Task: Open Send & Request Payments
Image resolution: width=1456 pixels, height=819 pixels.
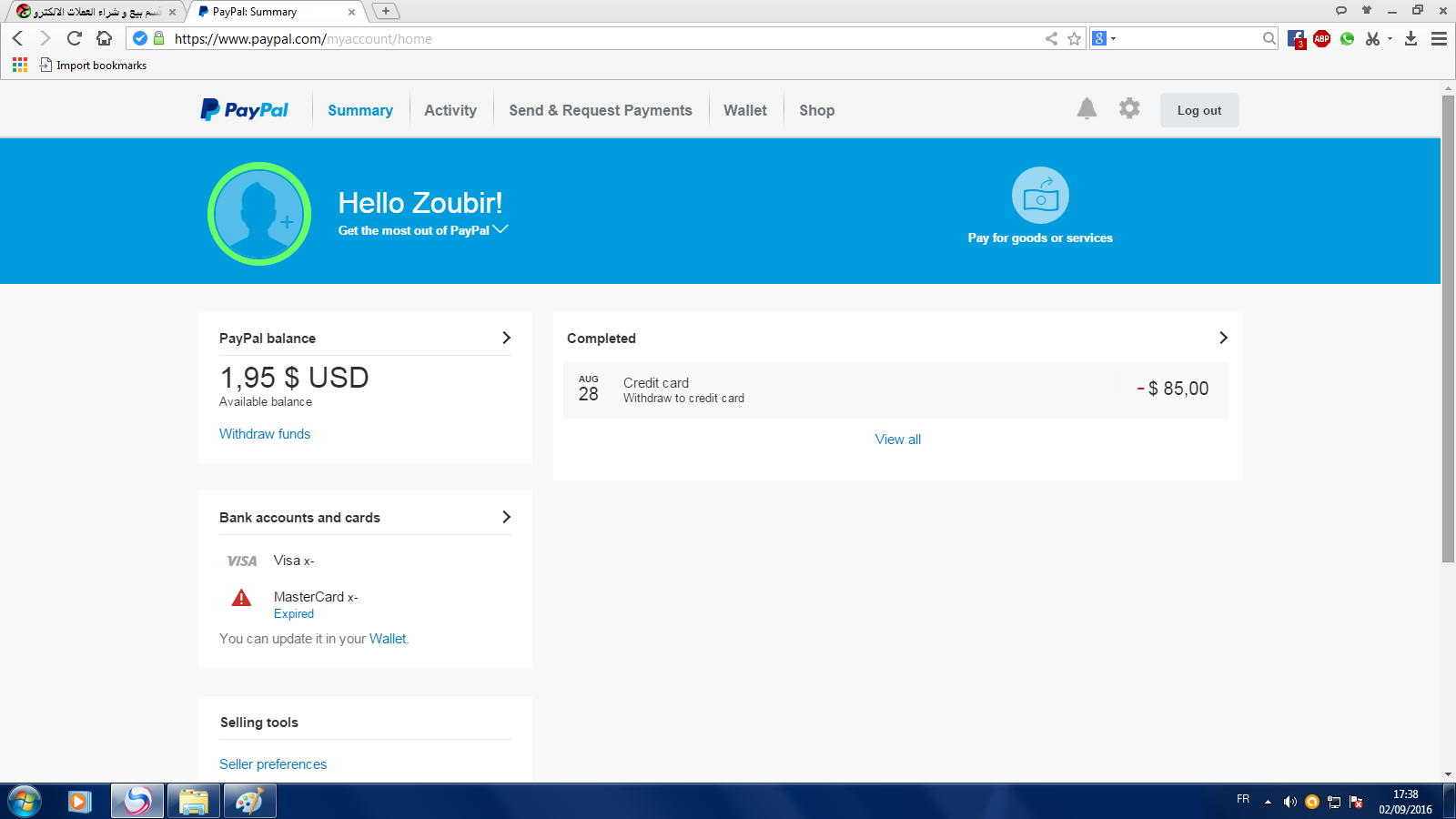Action: click(x=601, y=110)
